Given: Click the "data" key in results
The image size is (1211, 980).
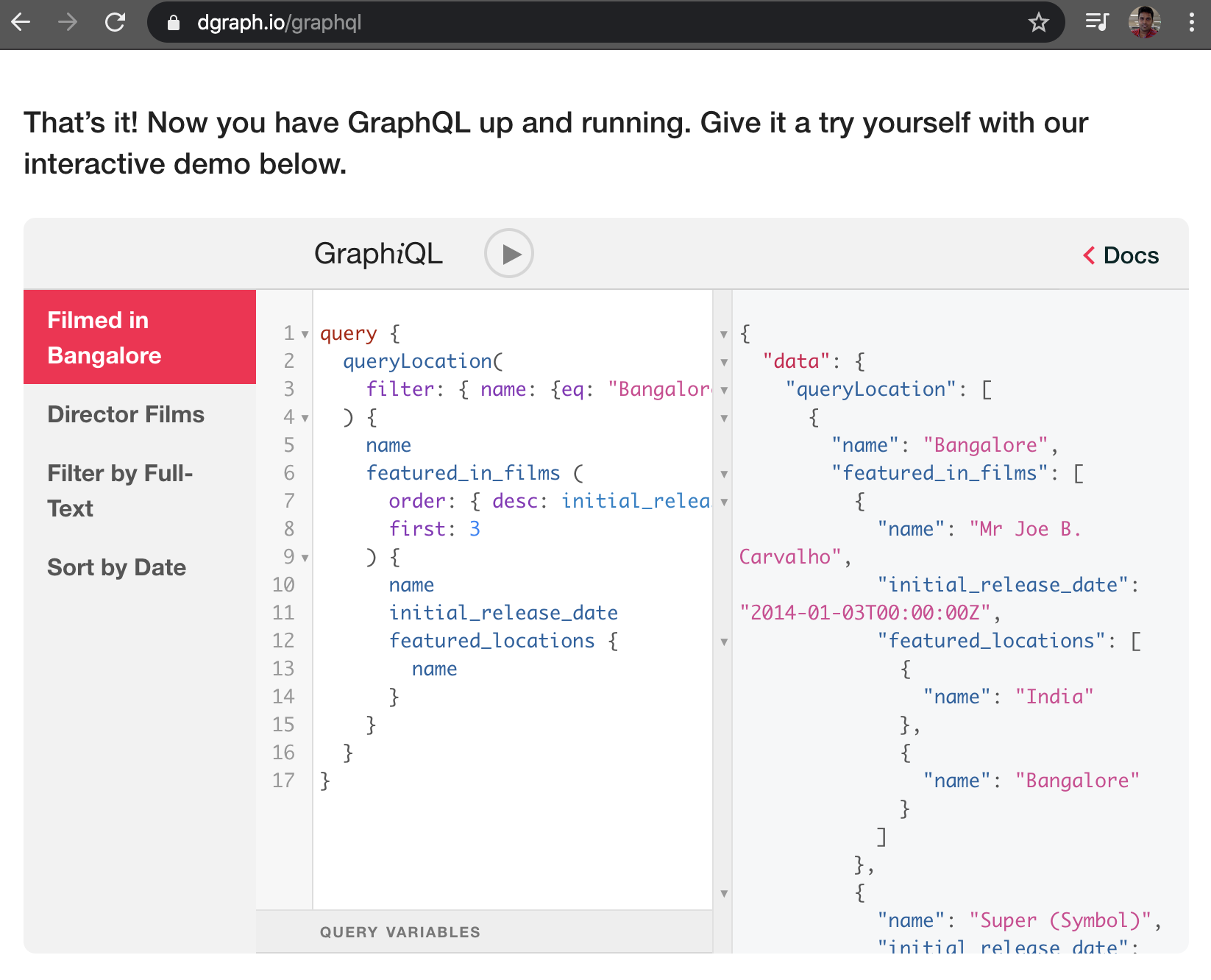Looking at the screenshot, I should pyautogui.click(x=796, y=361).
